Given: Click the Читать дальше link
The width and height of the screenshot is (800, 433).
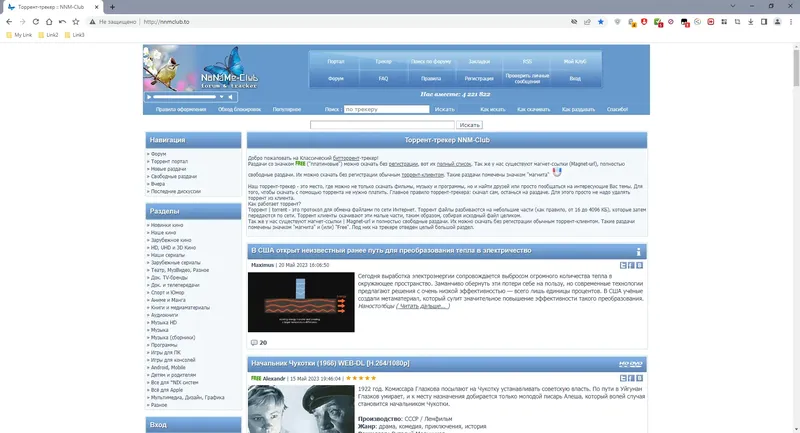Looking at the screenshot, I should pos(423,307).
